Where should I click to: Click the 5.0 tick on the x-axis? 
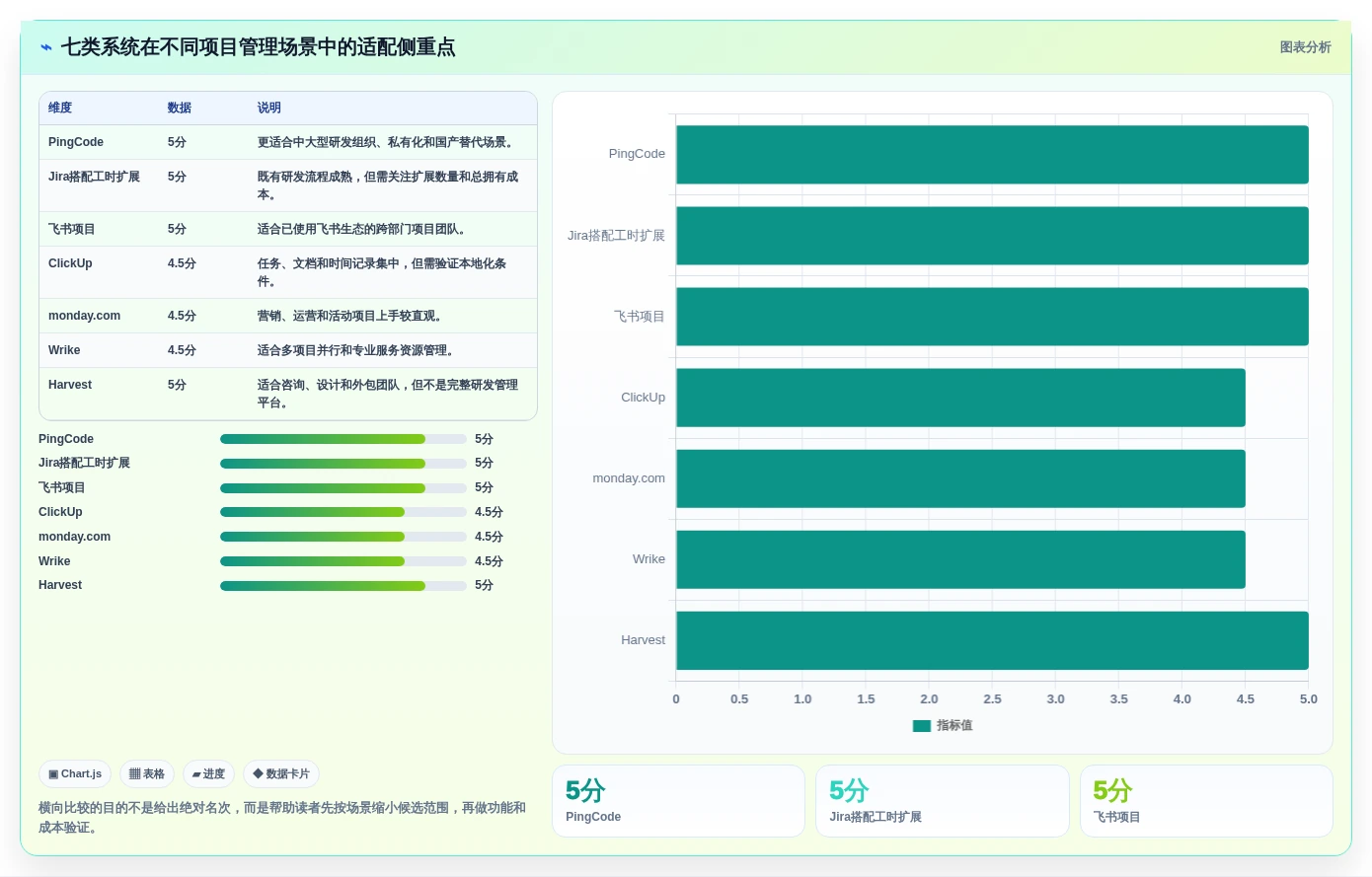tap(1309, 699)
